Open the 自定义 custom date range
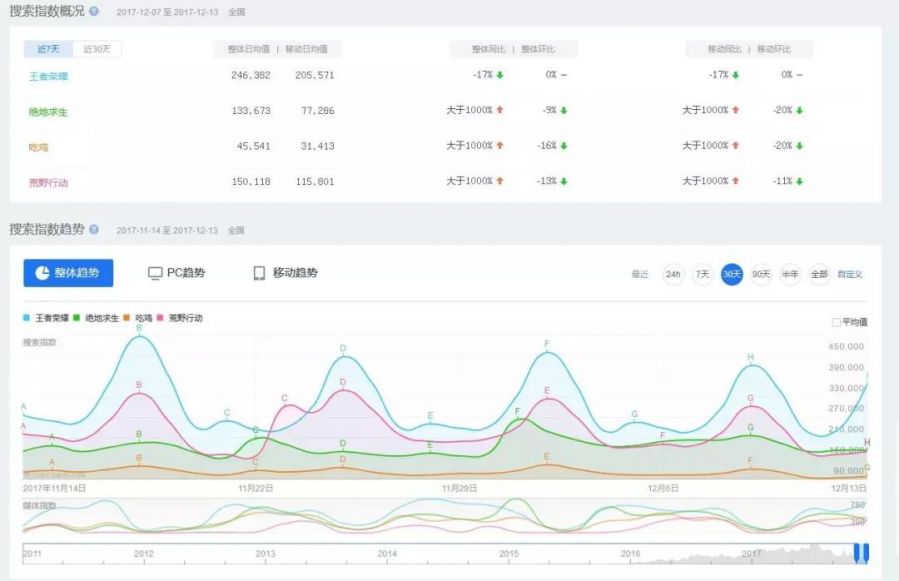 (850, 274)
